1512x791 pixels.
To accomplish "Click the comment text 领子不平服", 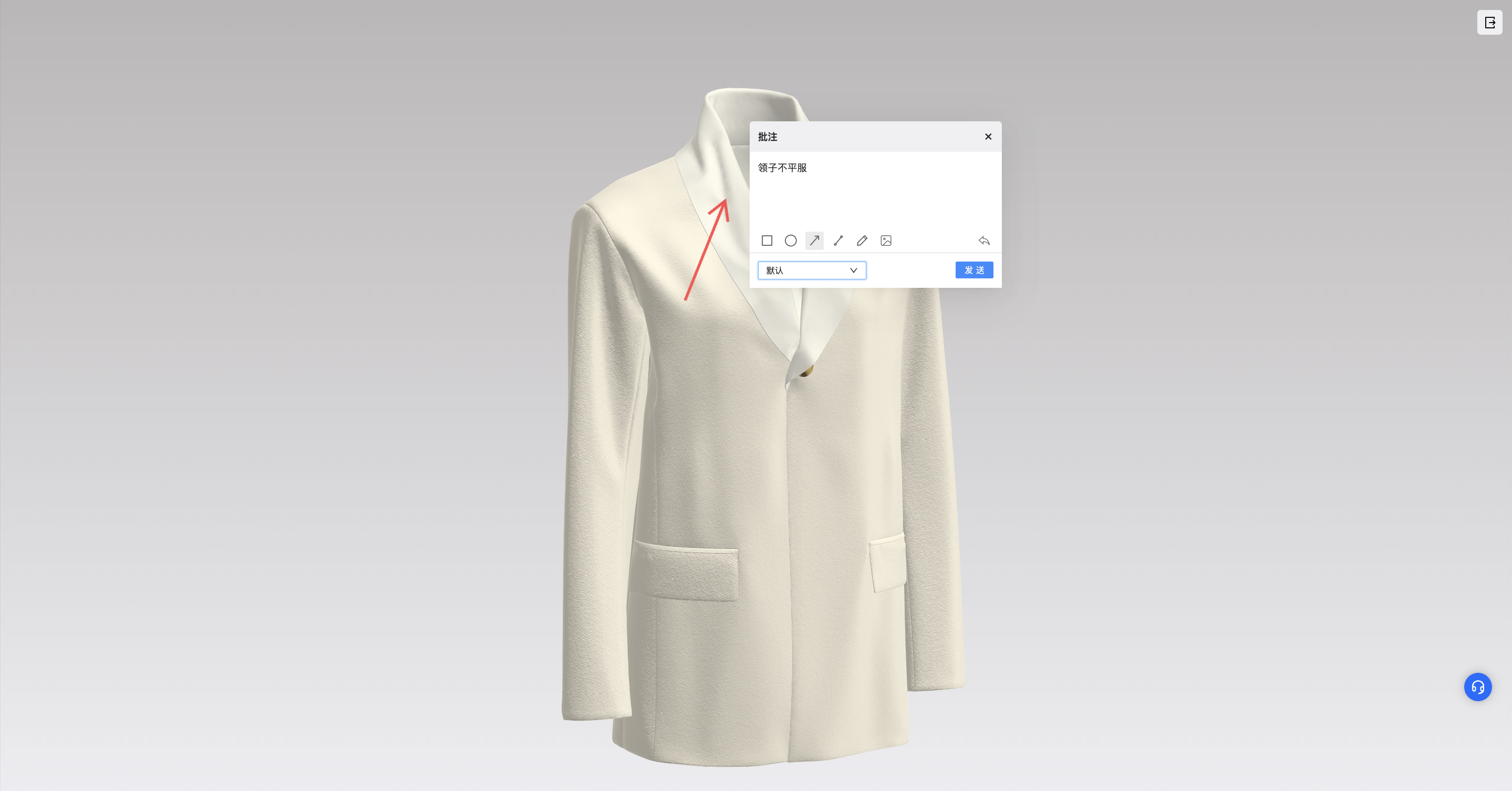I will coord(782,168).
